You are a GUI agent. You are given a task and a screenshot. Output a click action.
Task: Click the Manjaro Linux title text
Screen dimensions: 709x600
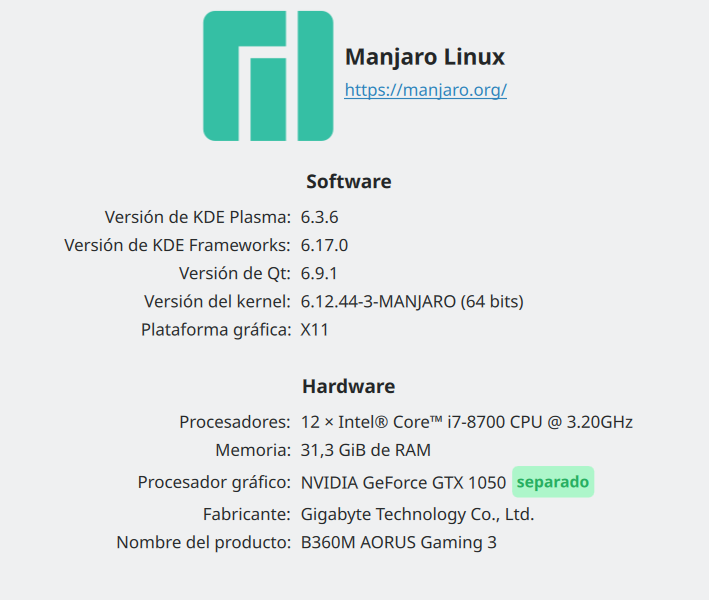(x=424, y=57)
